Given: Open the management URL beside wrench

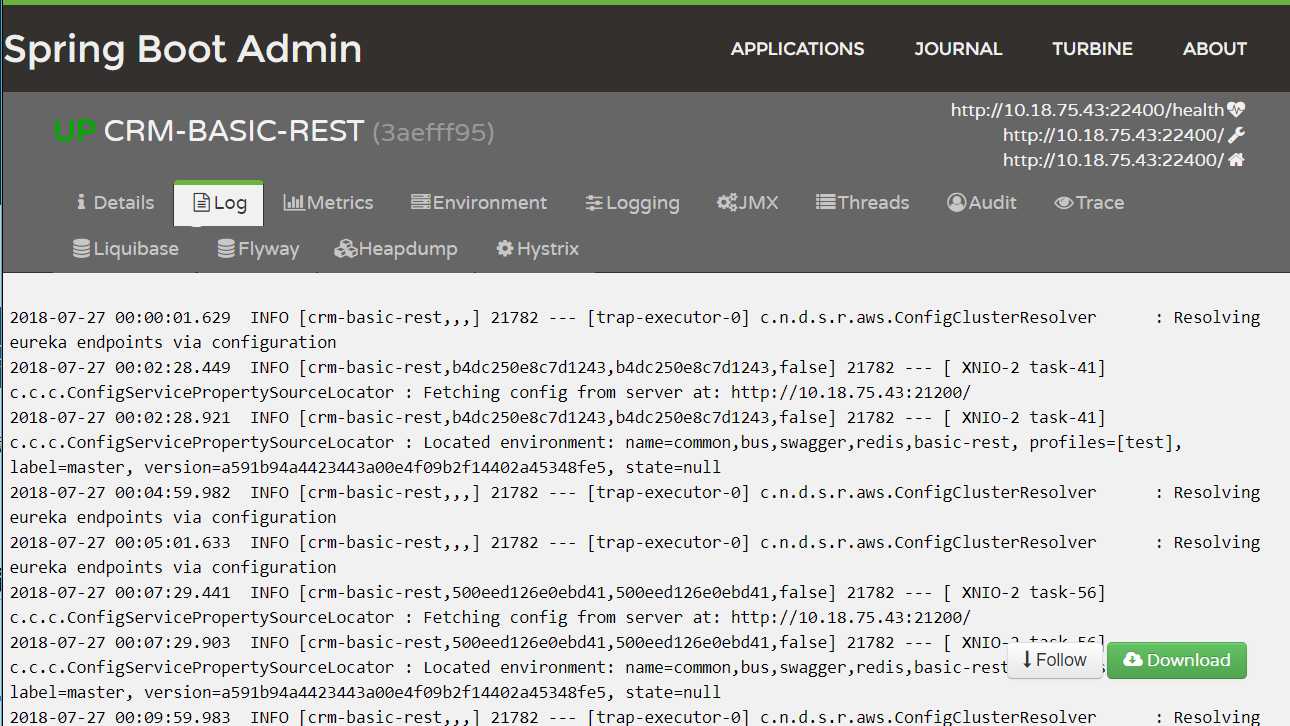Looking at the screenshot, I should [x=1113, y=135].
